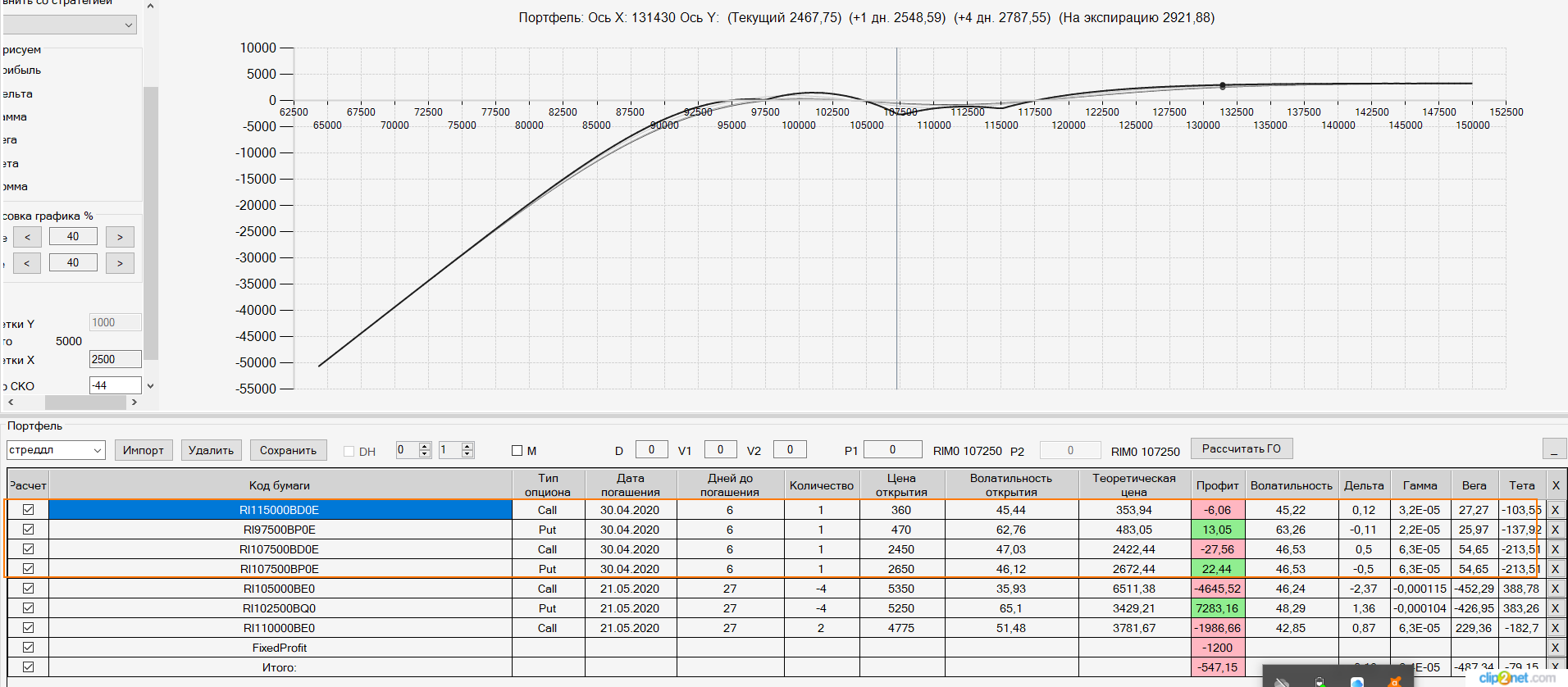Remove the RI115000BD0E row with its X button
The height and width of the screenshot is (687, 1568).
tap(1555, 510)
